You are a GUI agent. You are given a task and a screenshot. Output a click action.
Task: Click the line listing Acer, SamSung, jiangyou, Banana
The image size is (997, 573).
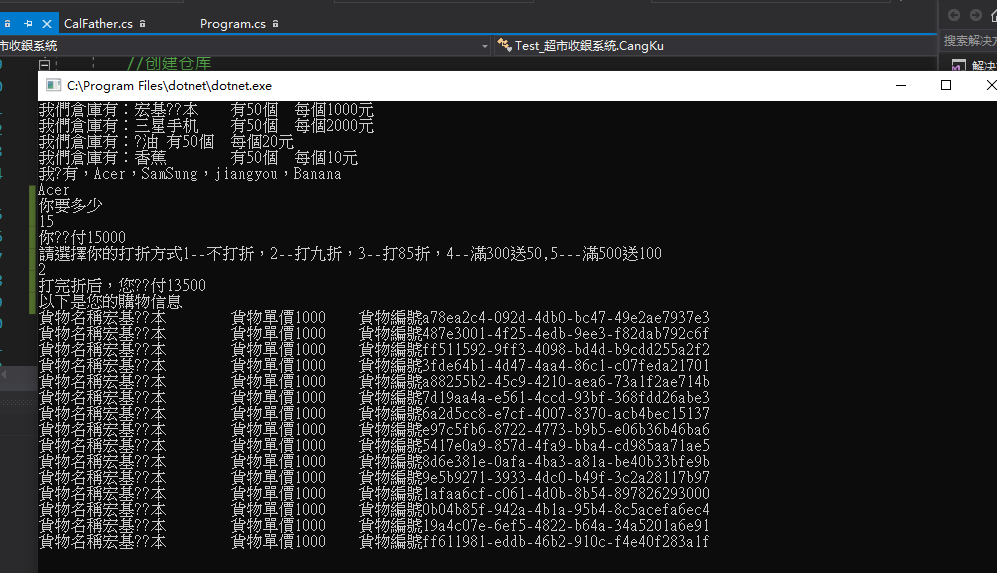tap(190, 174)
